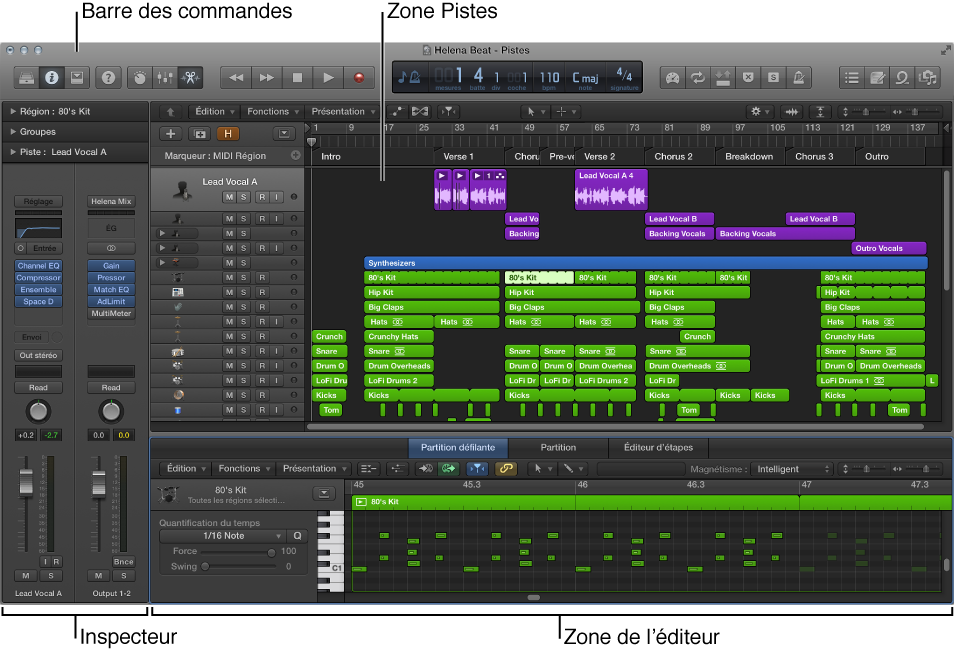
Task: Open the List Editors panel
Action: 853,77
